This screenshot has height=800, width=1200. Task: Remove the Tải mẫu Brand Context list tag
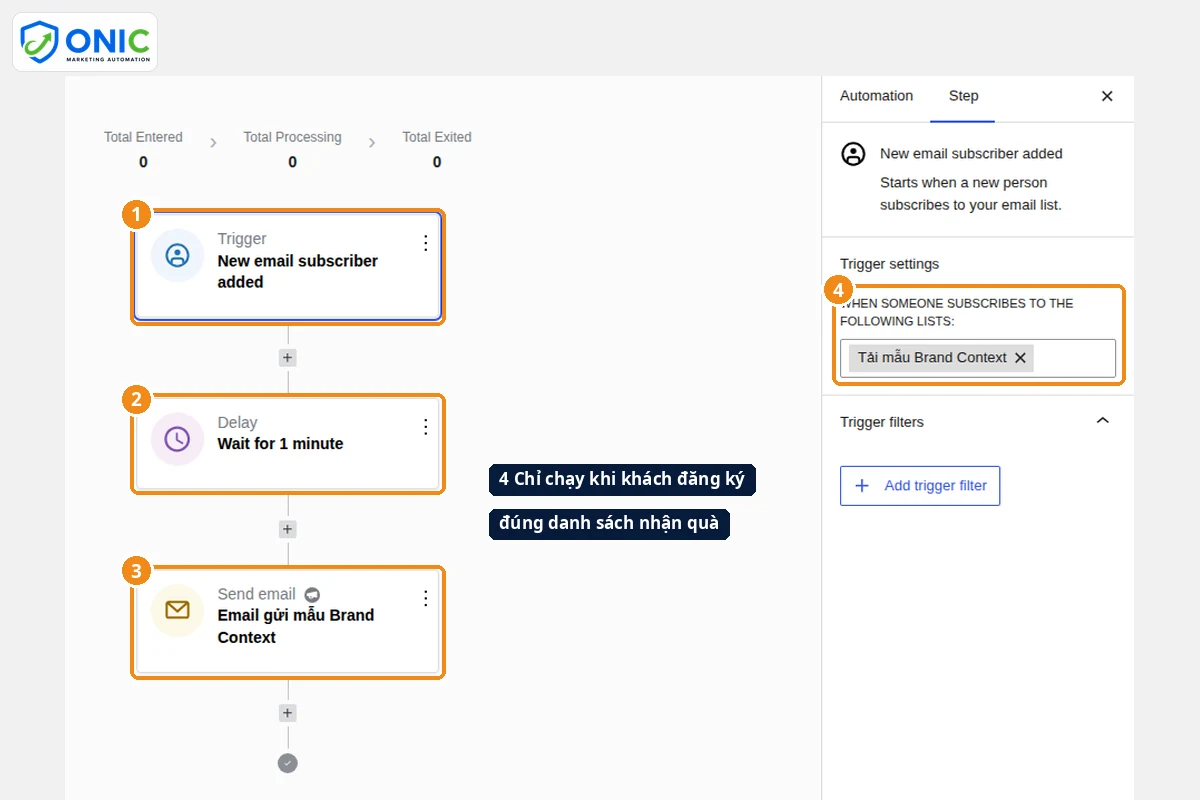(x=1020, y=358)
